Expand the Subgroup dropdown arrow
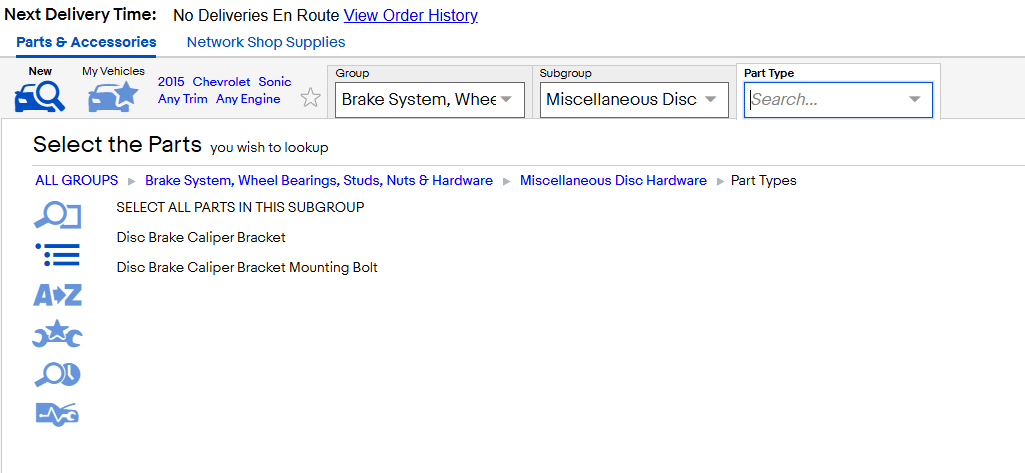This screenshot has height=473, width=1025. point(711,99)
